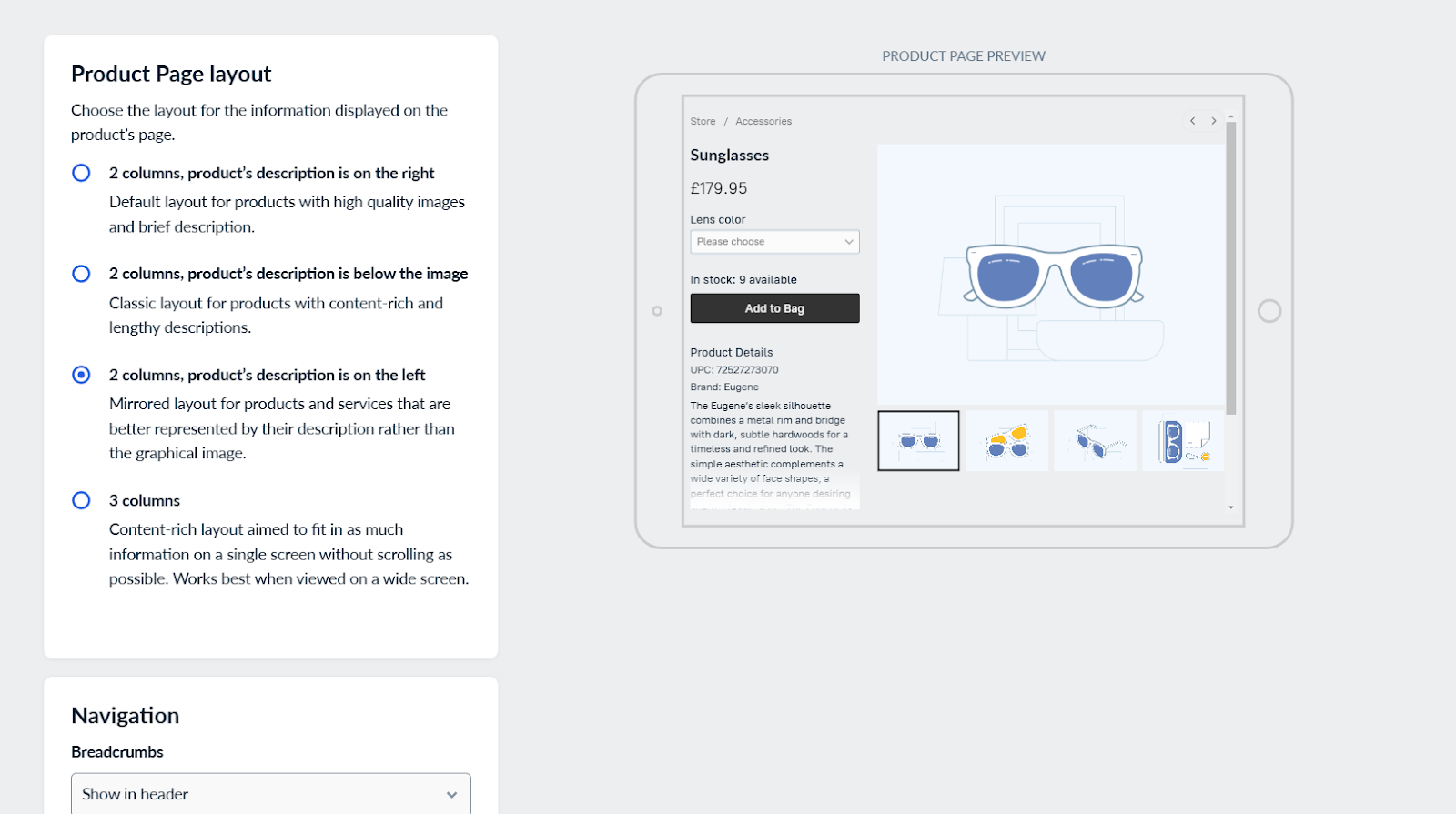Click the 'Brand: Eugene' text
This screenshot has width=1456, height=814.
tap(724, 387)
